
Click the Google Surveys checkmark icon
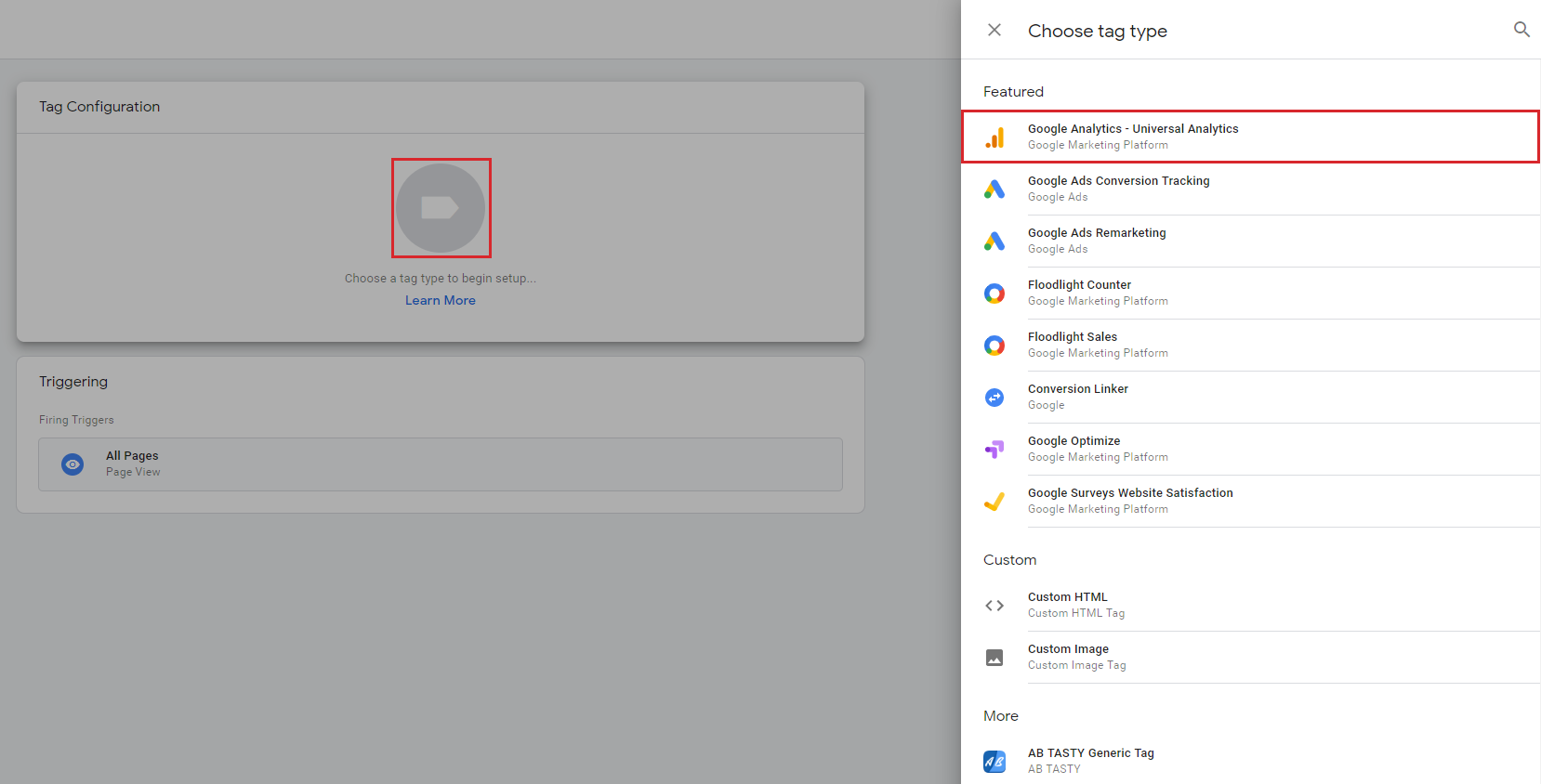994,502
